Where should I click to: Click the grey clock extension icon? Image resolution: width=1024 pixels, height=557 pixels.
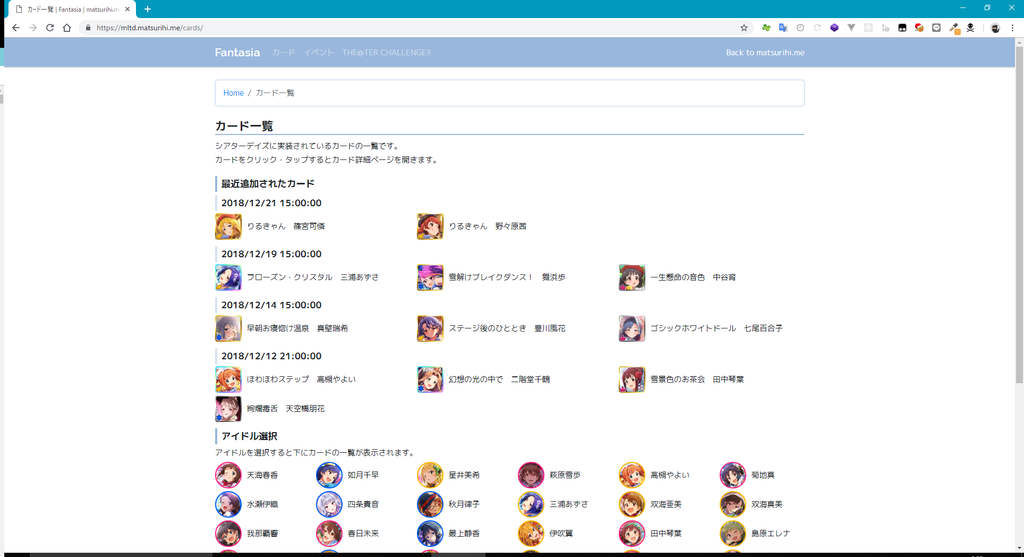pyautogui.click(x=800, y=28)
